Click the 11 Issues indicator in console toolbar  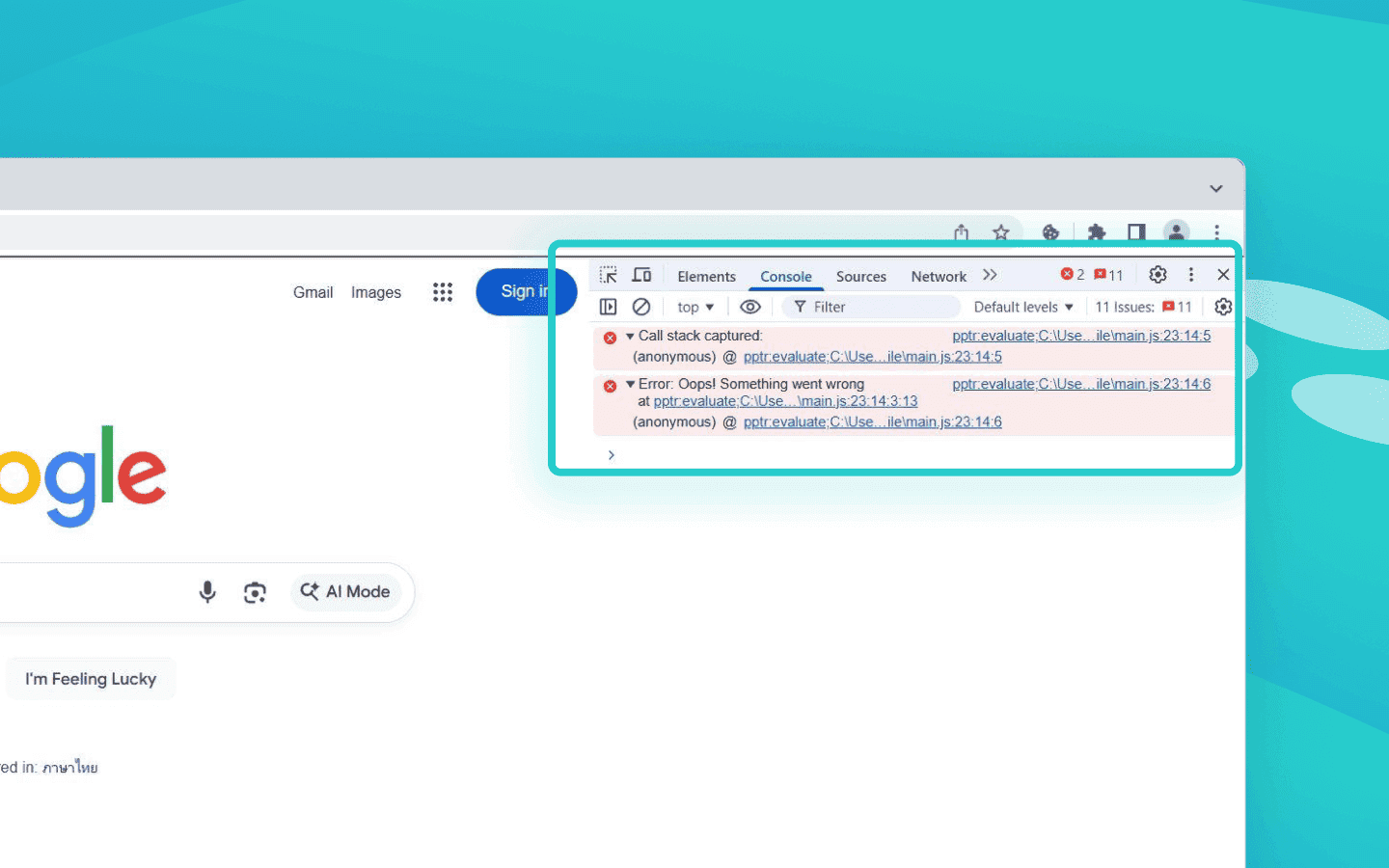click(1144, 307)
